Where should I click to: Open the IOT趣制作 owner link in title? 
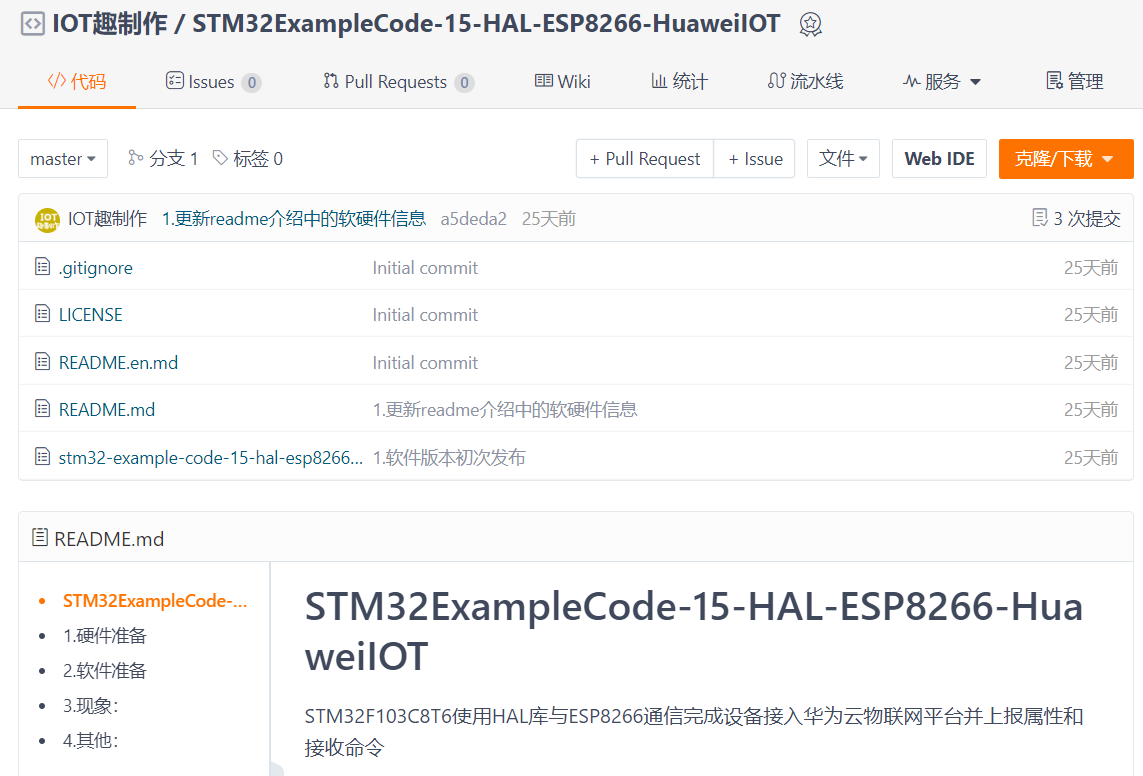click(109, 23)
